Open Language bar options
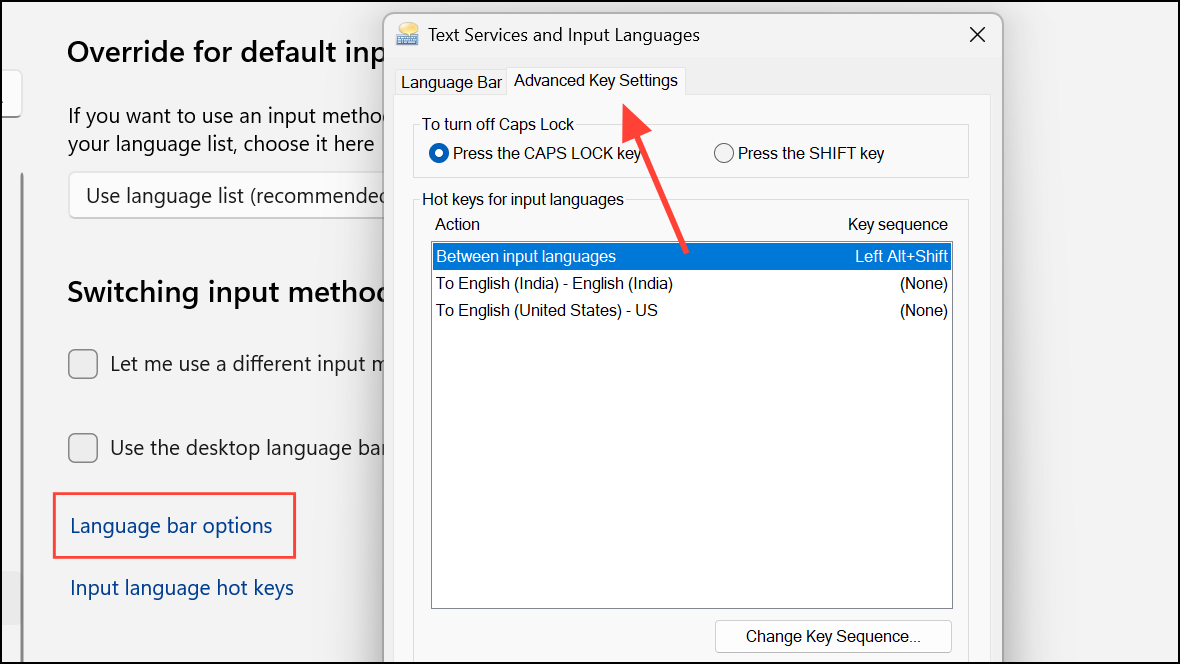Screen dimensions: 1180x664 173,524
